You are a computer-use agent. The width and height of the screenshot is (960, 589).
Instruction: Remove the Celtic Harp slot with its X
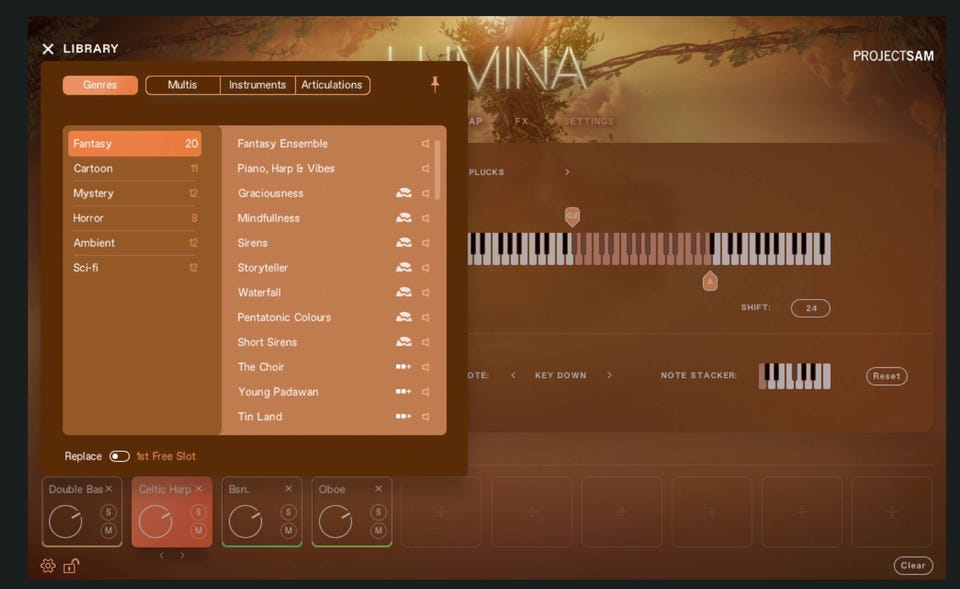pos(198,489)
